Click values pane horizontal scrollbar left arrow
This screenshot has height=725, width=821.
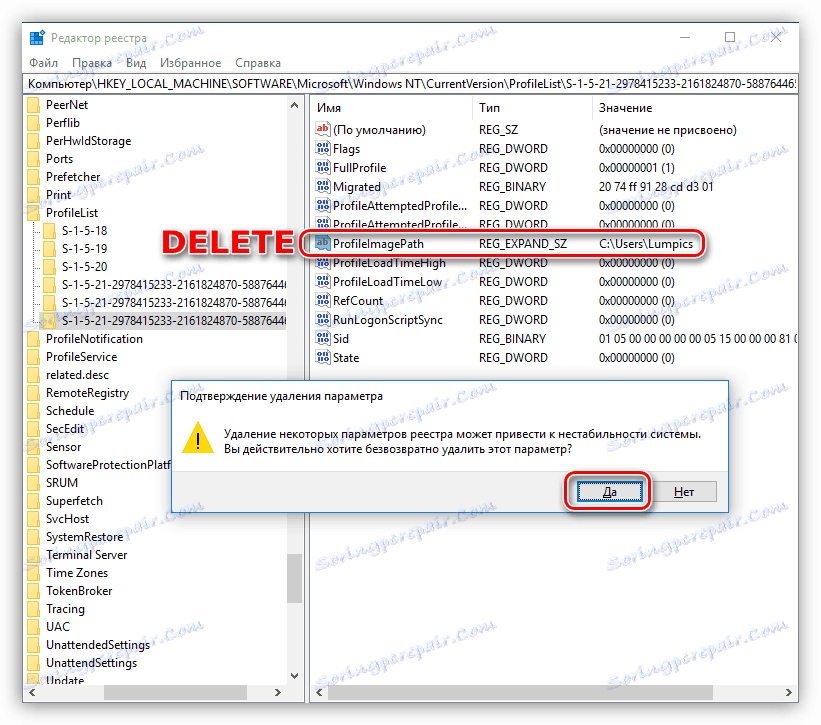319,693
